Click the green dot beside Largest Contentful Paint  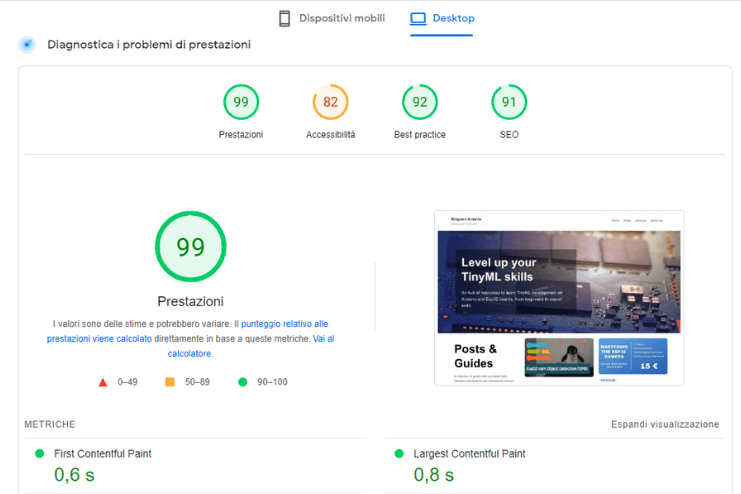click(x=400, y=453)
